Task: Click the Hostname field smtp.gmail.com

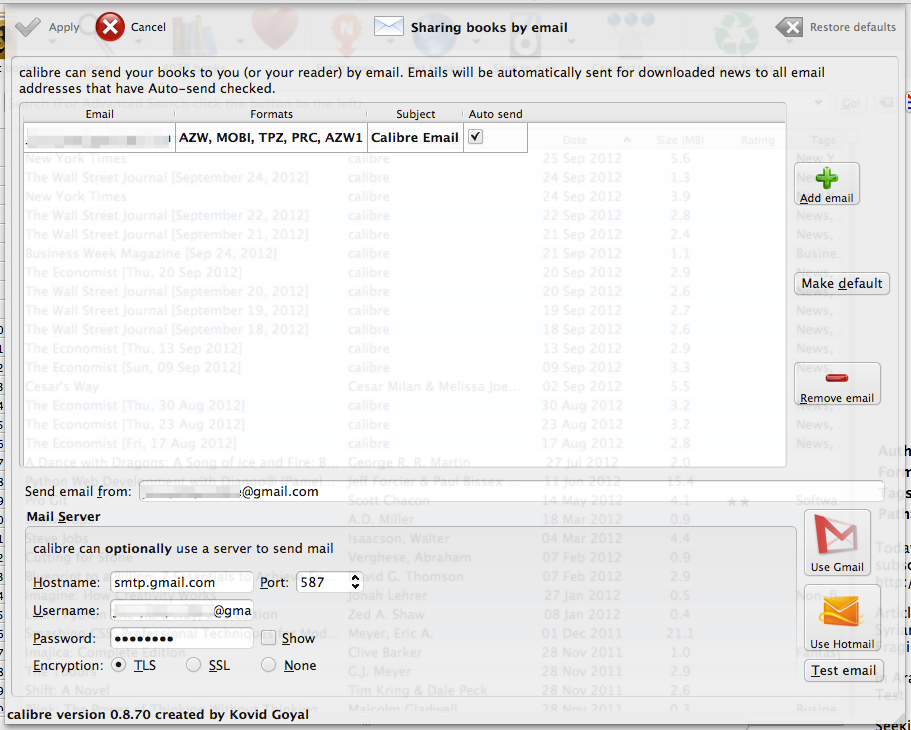Action: (181, 582)
